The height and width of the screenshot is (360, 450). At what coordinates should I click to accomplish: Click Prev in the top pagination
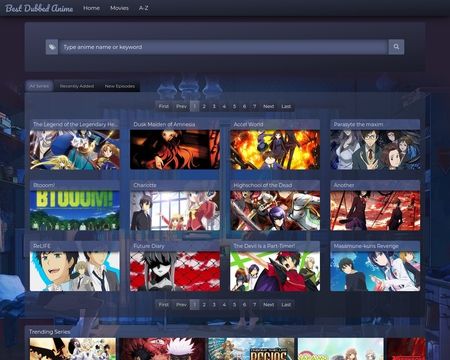click(x=181, y=106)
